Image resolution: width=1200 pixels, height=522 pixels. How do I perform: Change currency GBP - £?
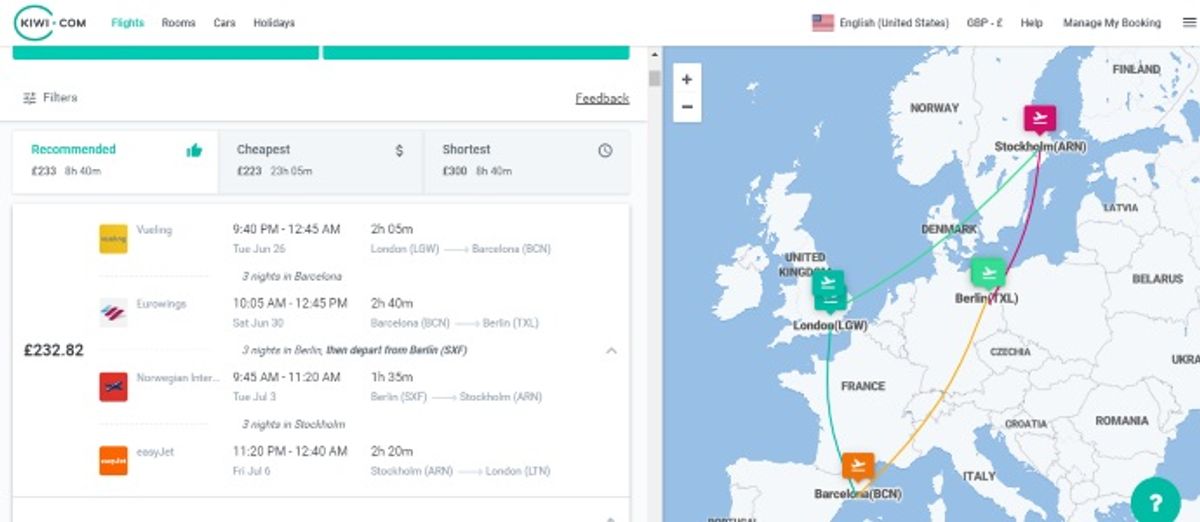(984, 23)
